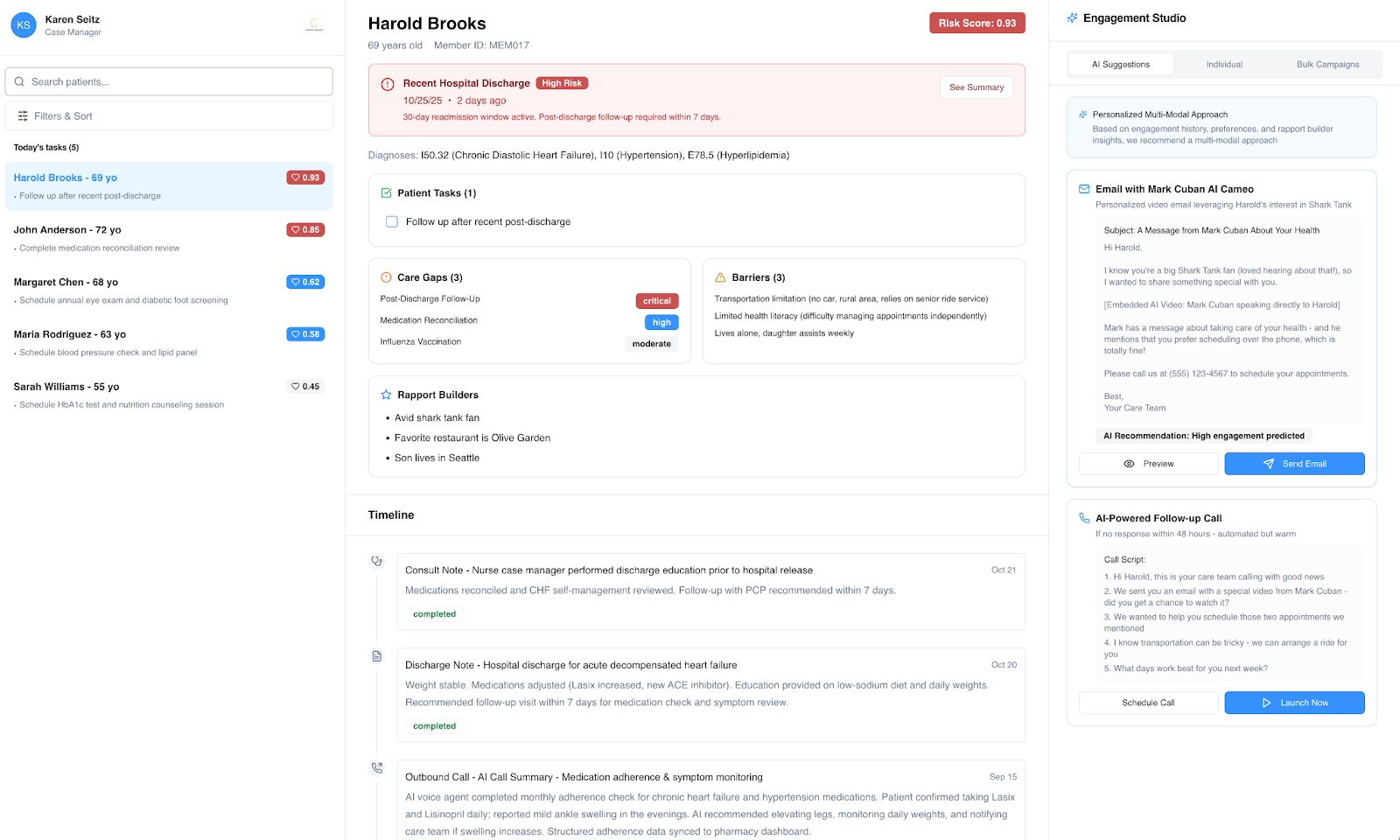Click the Barriers triangle warning icon
Screen dimensions: 1400x840
click(x=720, y=277)
